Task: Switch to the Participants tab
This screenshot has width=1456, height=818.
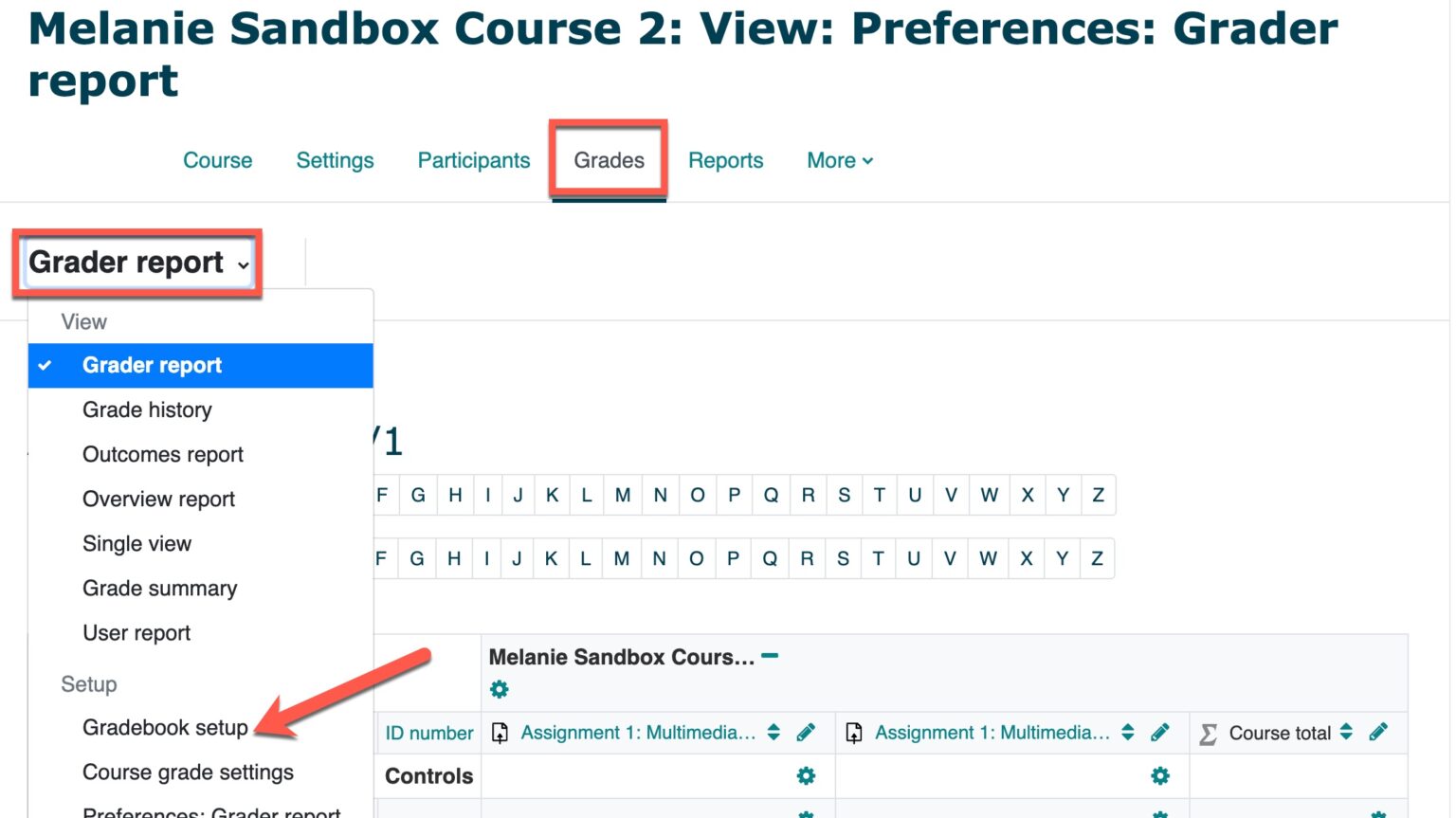Action: 473,160
